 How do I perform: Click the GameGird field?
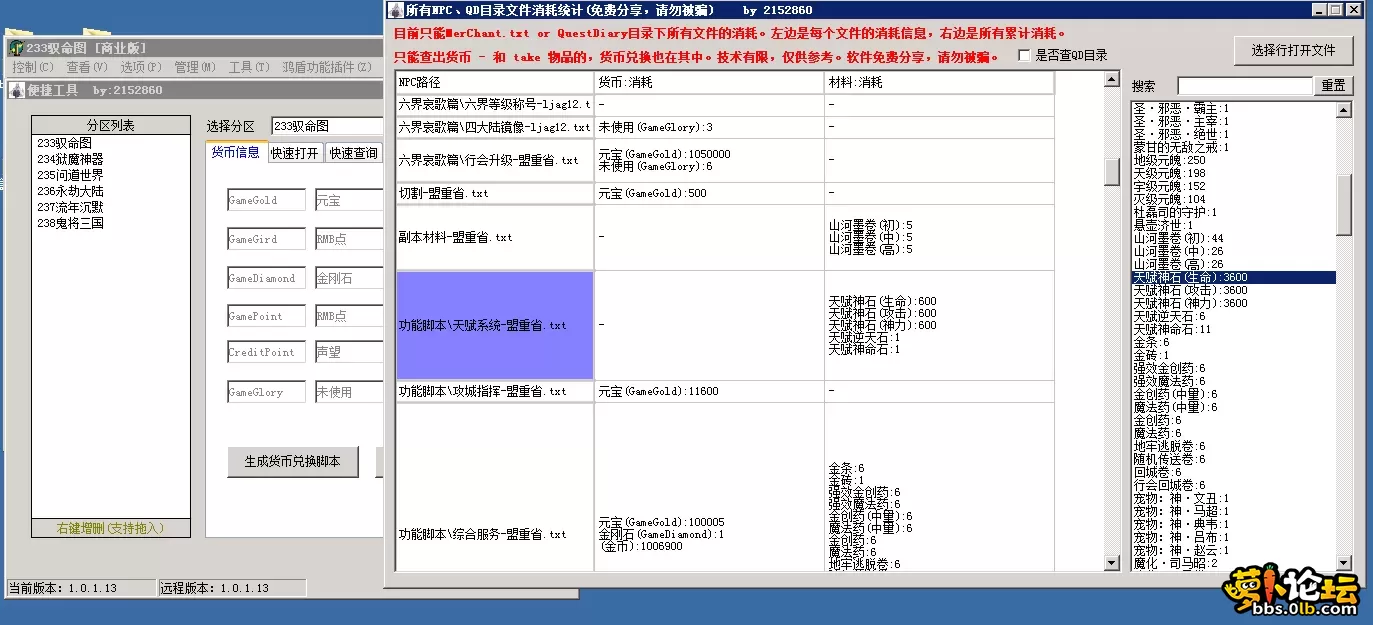pyautogui.click(x=266, y=240)
